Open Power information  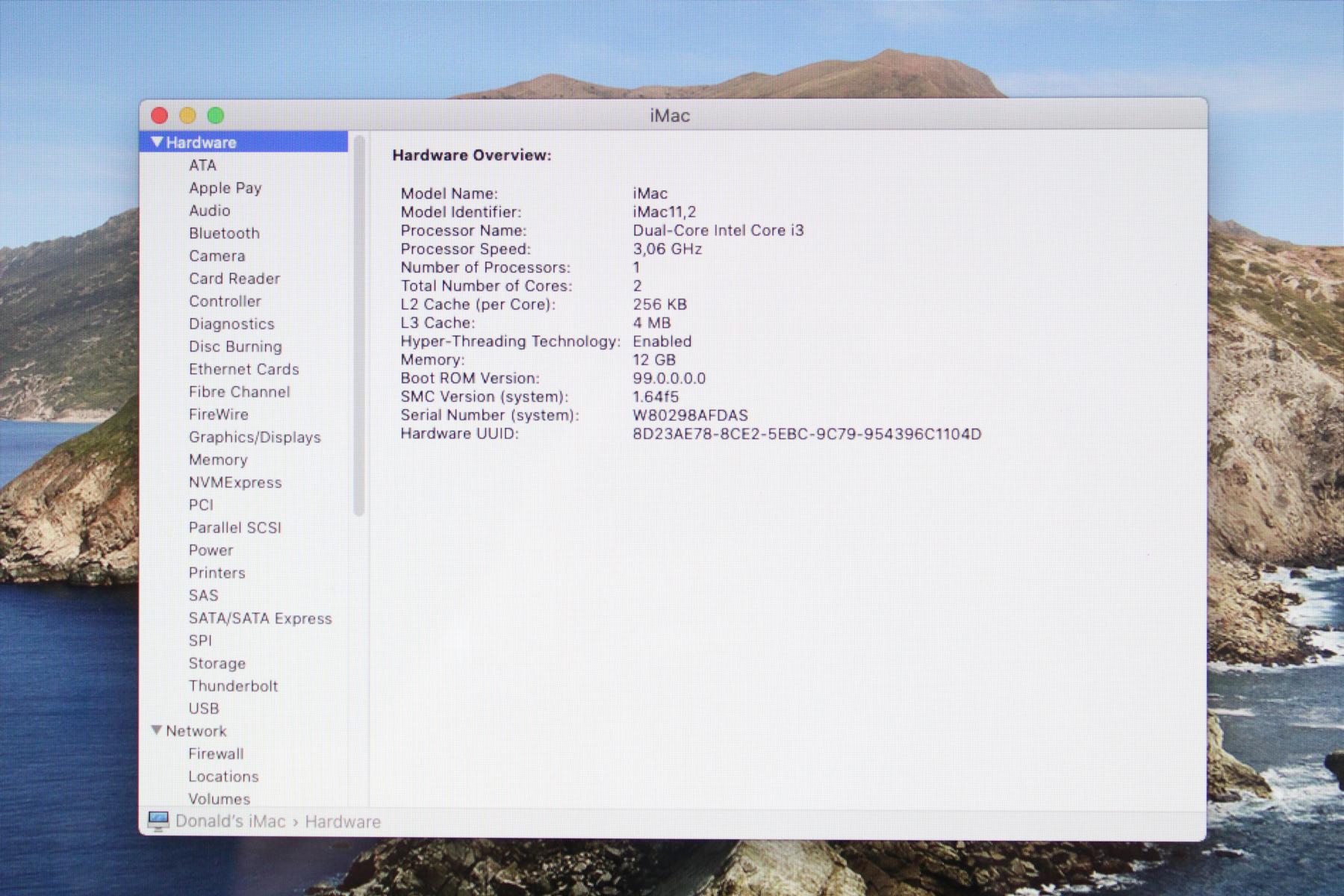click(211, 550)
